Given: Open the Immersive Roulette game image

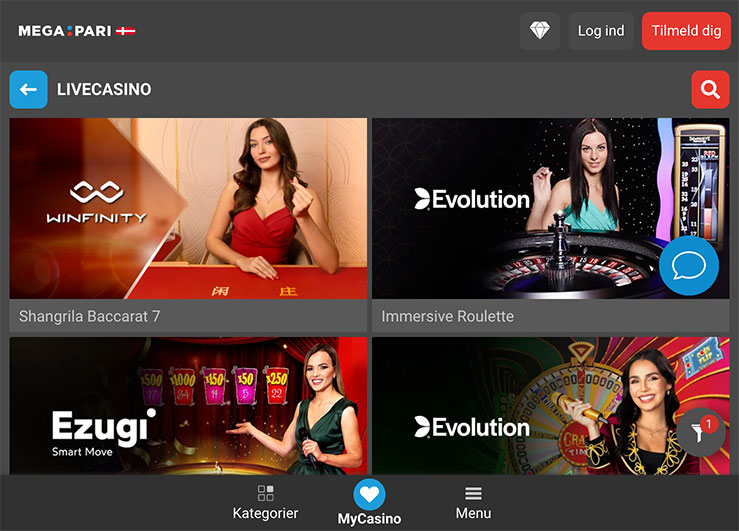Looking at the screenshot, I should click(550, 208).
